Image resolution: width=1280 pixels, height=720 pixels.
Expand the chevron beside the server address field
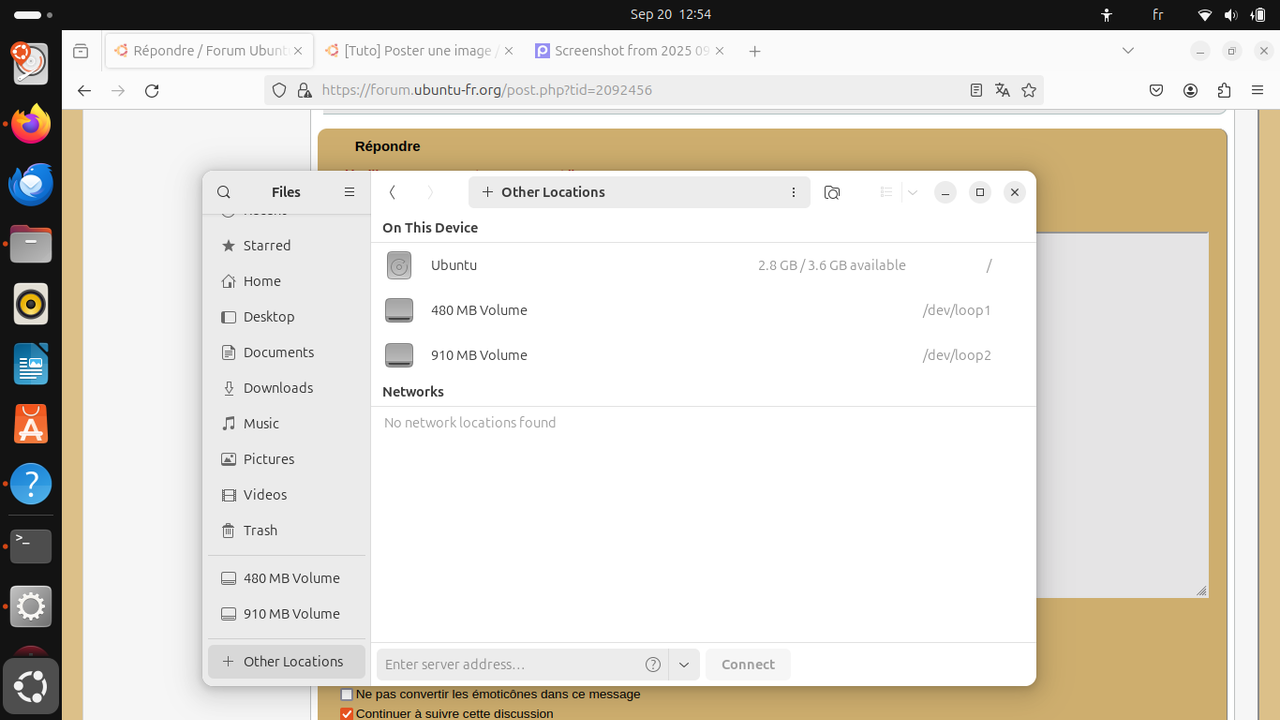684,664
